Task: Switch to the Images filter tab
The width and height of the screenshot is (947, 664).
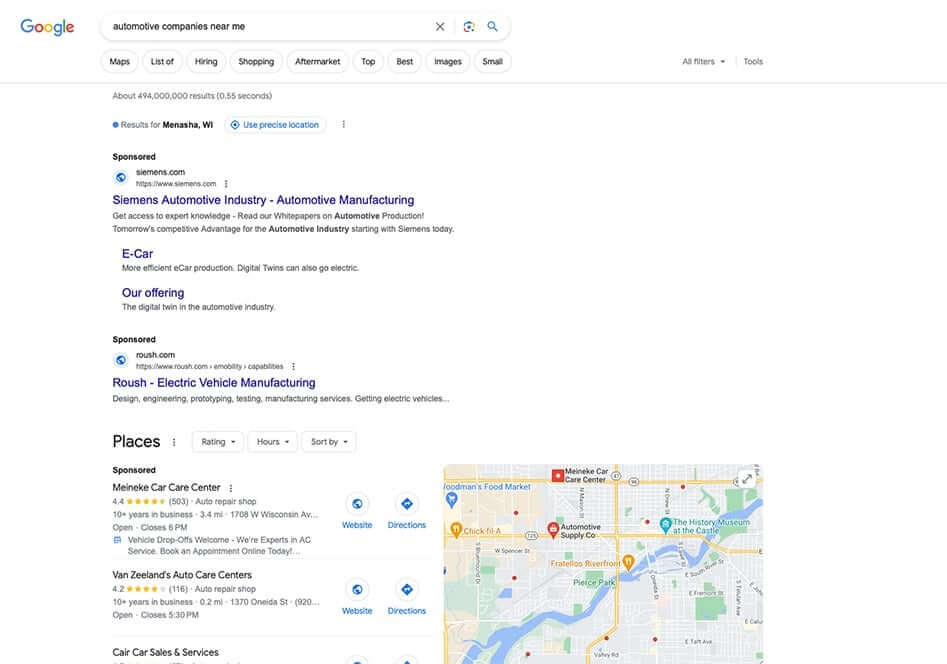Action: click(x=447, y=62)
